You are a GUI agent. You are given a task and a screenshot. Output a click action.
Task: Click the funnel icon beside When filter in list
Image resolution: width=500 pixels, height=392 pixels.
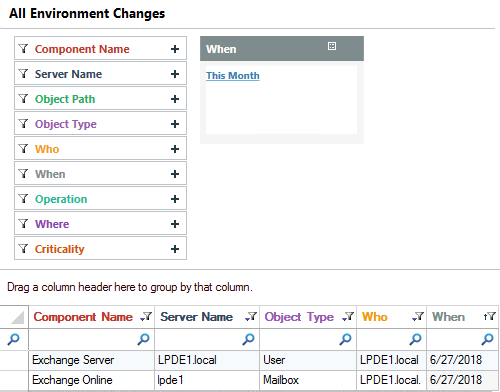click(23, 174)
